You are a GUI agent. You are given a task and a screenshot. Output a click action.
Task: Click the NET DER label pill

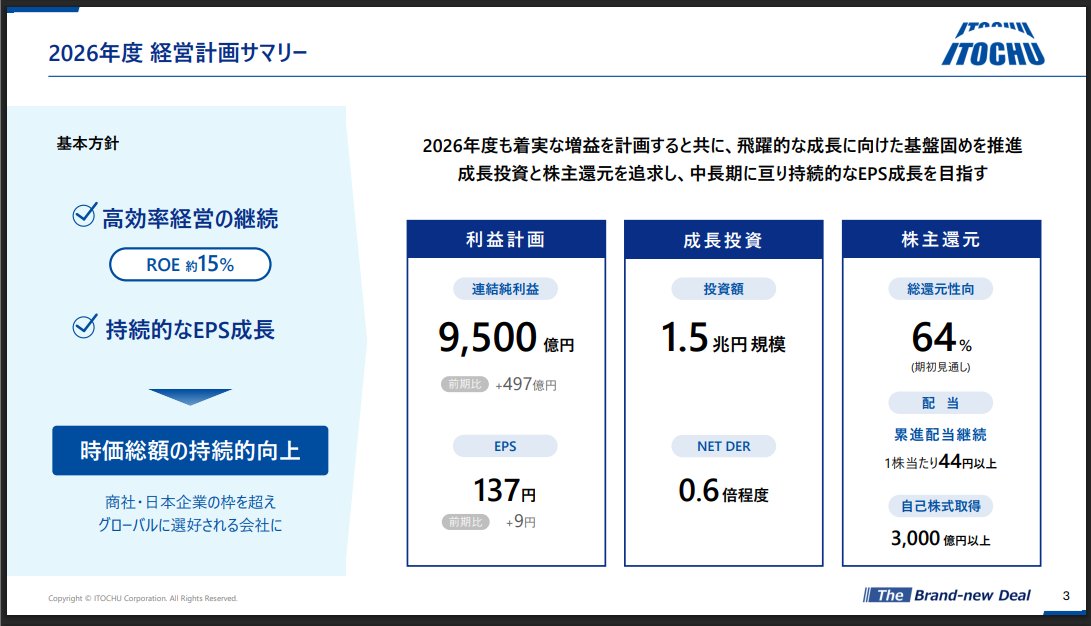724,446
